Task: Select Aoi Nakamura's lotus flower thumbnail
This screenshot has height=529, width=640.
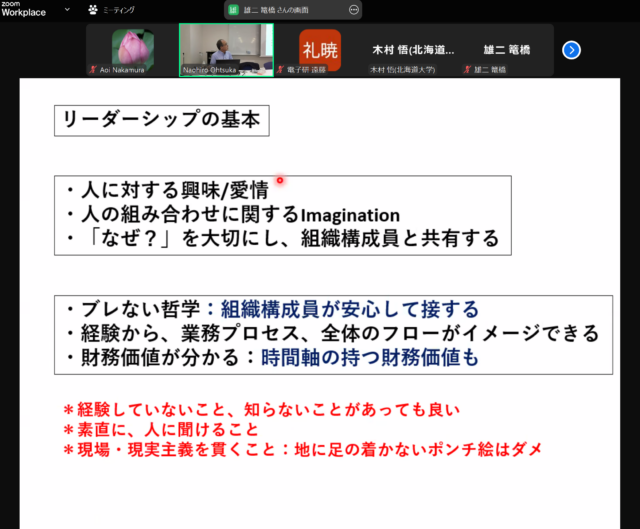Action: 131,47
